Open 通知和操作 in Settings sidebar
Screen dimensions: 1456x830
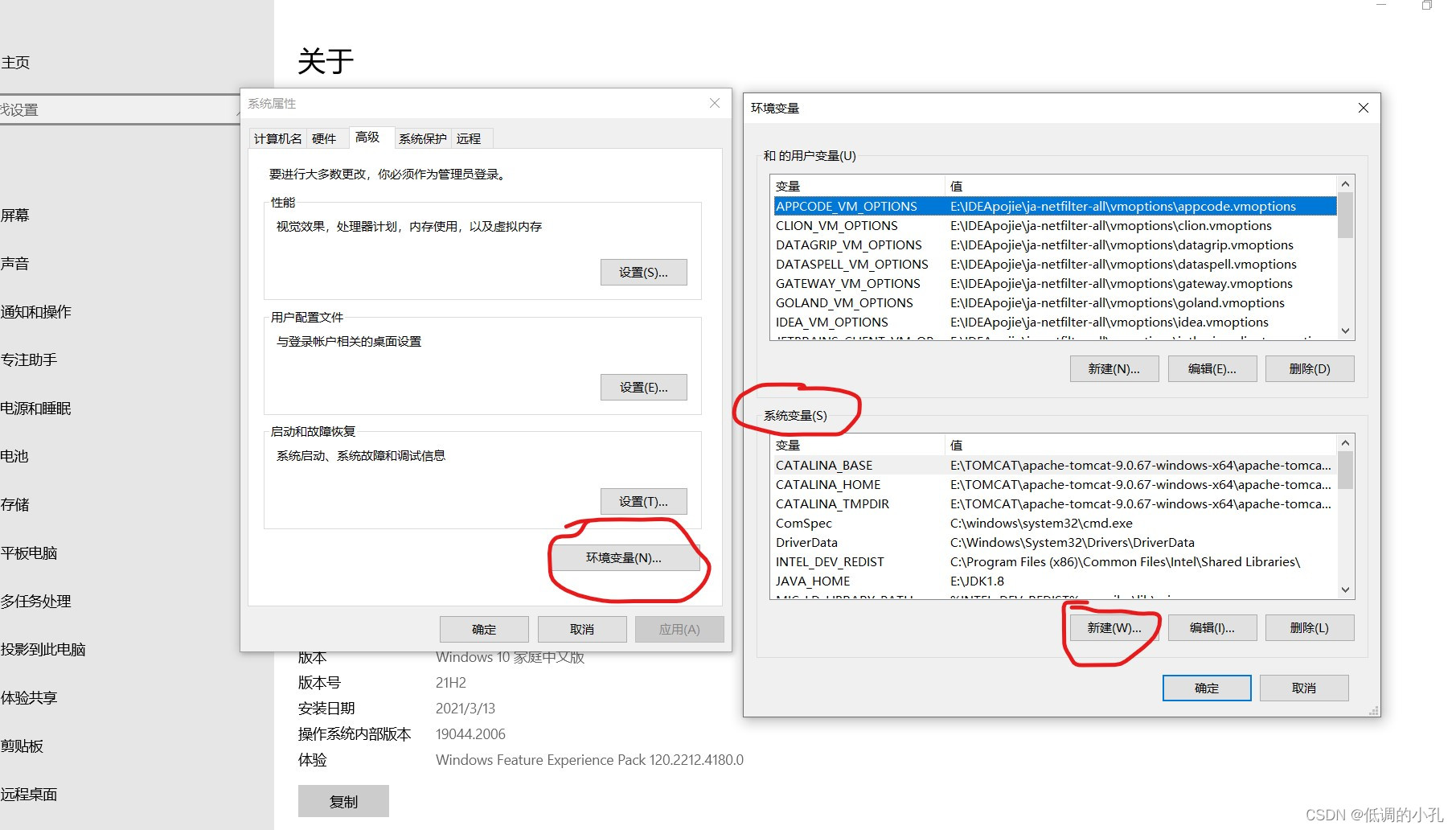pyautogui.click(x=36, y=311)
